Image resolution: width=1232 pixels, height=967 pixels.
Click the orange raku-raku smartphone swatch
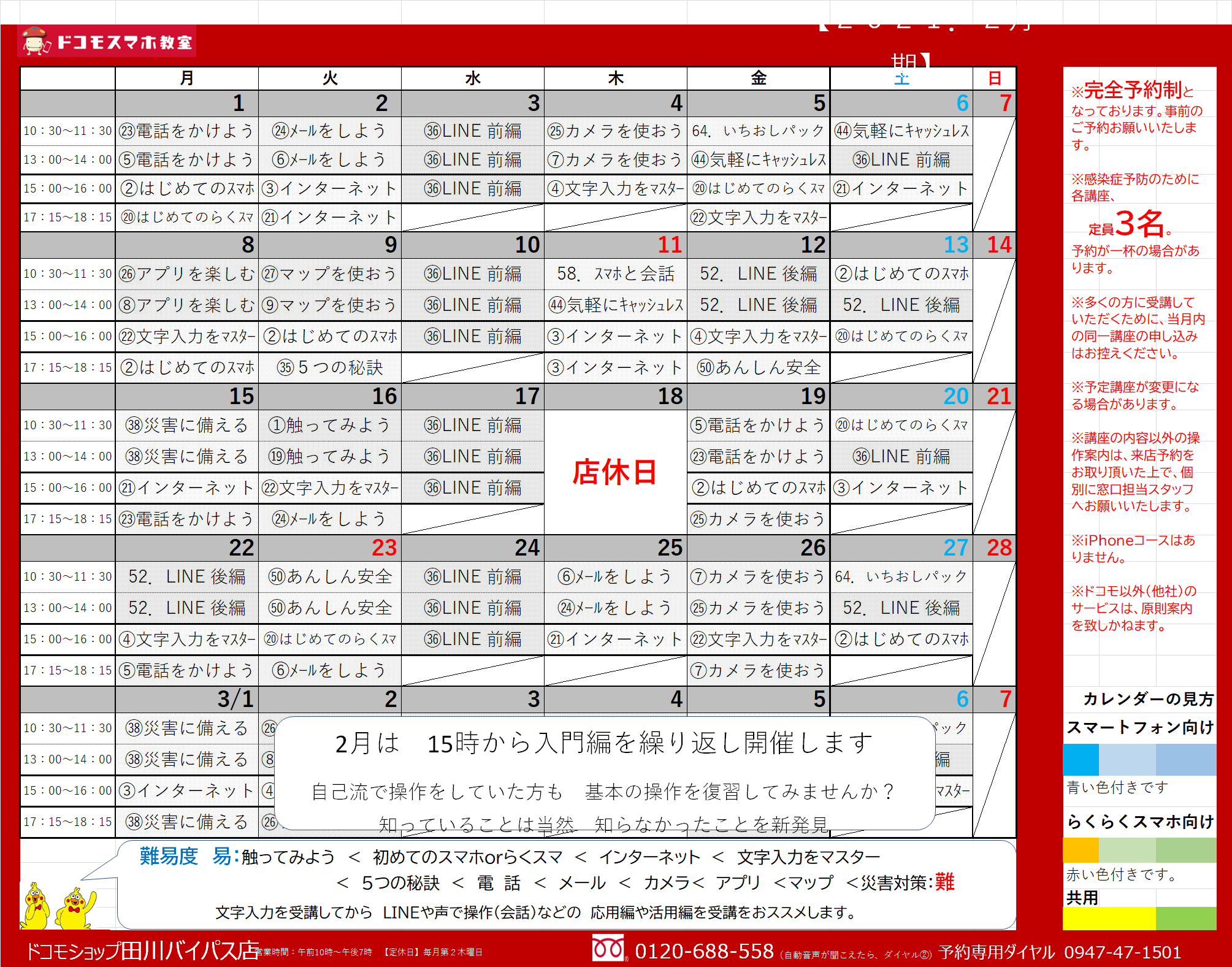coord(1080,850)
